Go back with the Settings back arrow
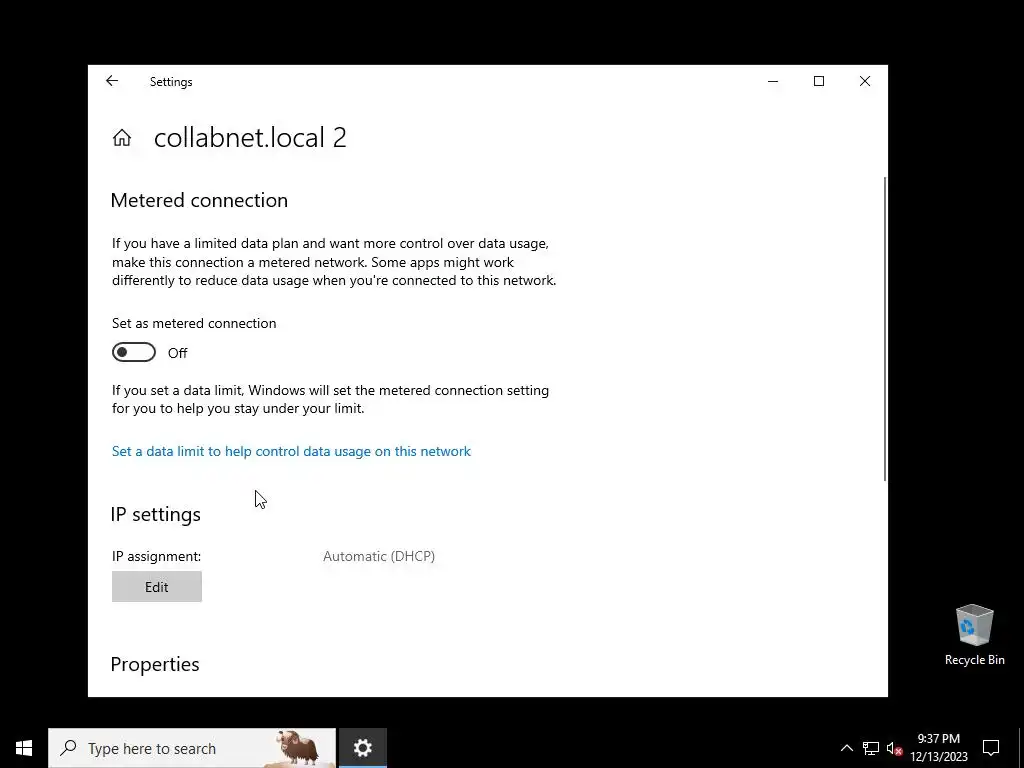1024x768 pixels. click(112, 81)
